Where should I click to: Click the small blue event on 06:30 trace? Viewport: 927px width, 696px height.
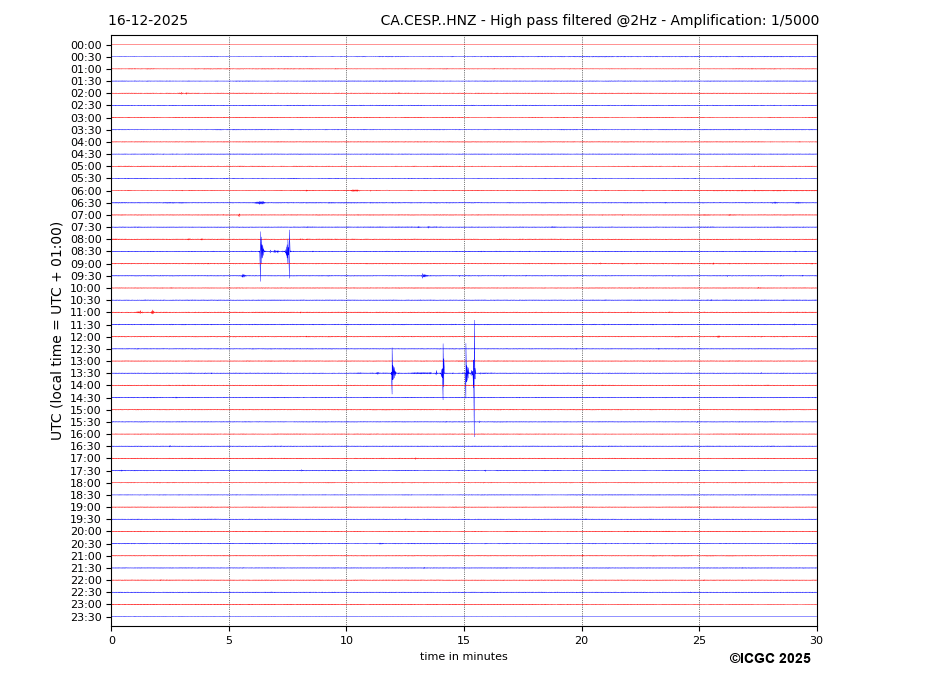(x=260, y=203)
